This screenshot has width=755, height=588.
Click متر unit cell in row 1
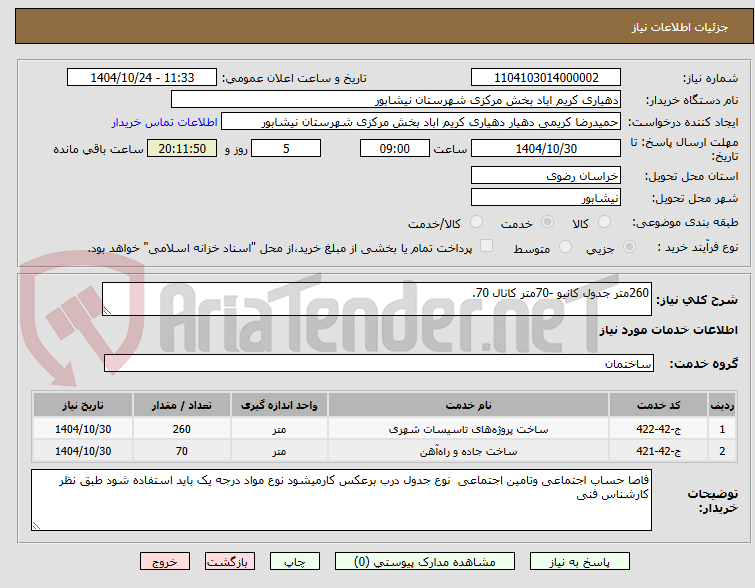coord(279,429)
